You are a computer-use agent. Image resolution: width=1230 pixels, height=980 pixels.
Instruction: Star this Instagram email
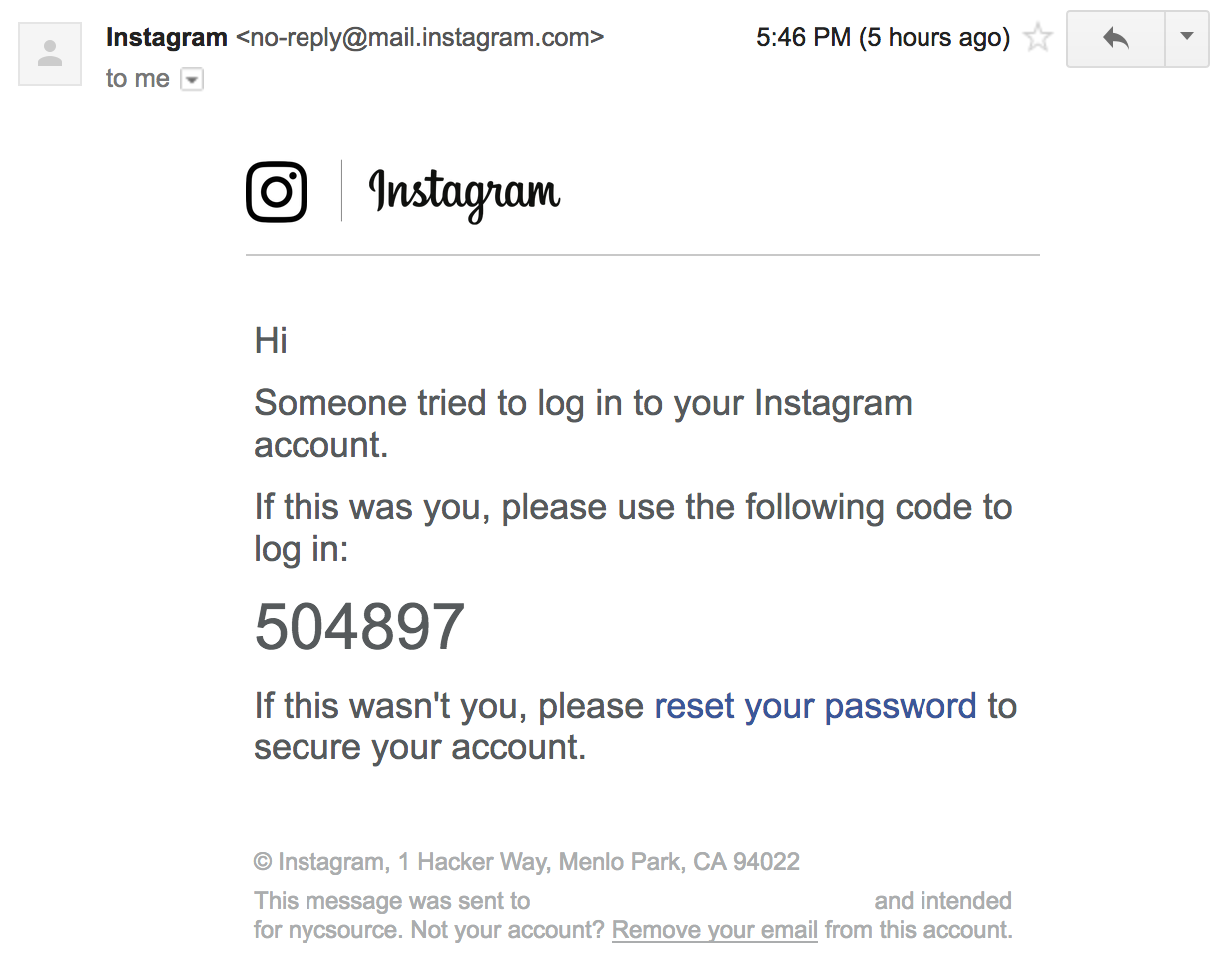click(x=1038, y=38)
